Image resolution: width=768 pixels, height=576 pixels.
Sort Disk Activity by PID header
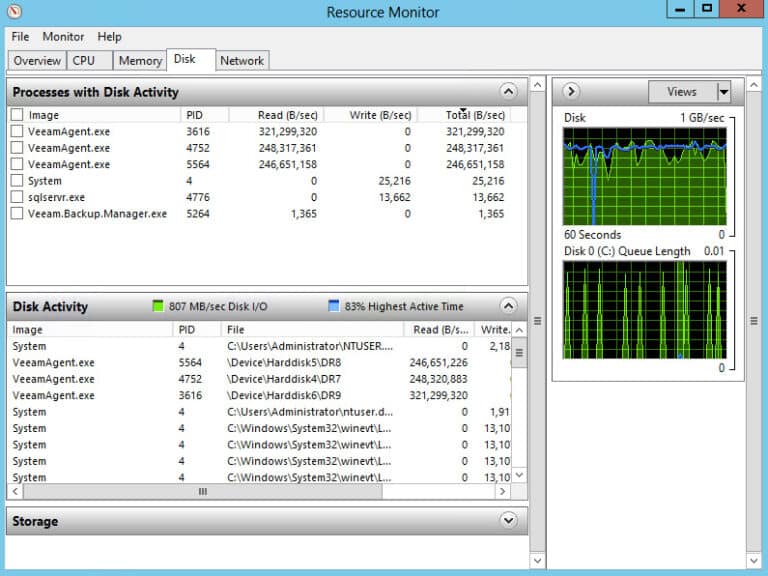pos(197,330)
